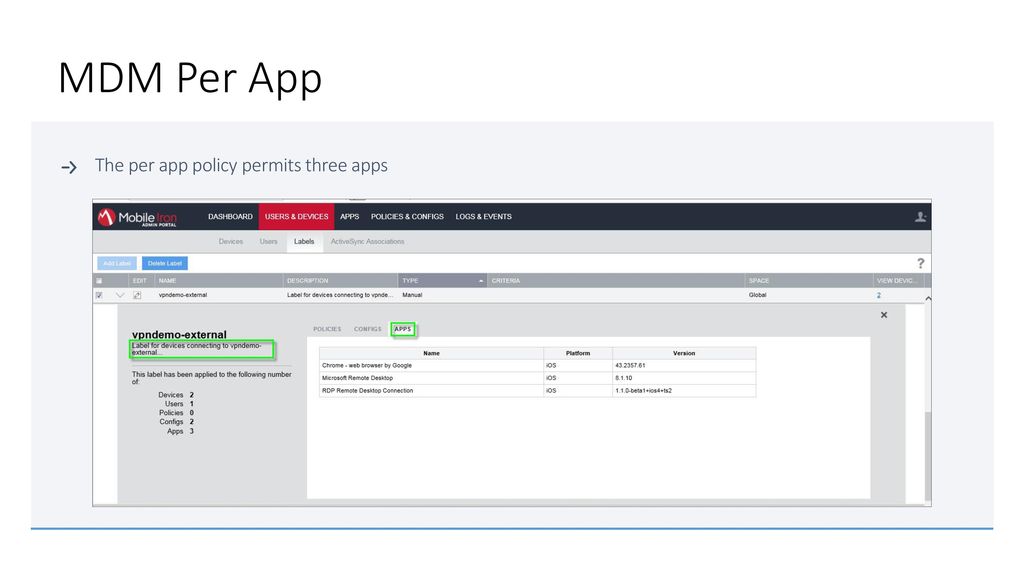
Task: Open the help question mark icon
Action: click(x=920, y=263)
